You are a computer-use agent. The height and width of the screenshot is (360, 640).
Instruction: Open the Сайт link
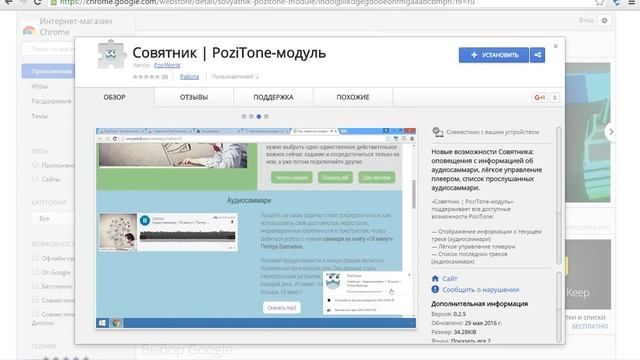pyautogui.click(x=449, y=278)
